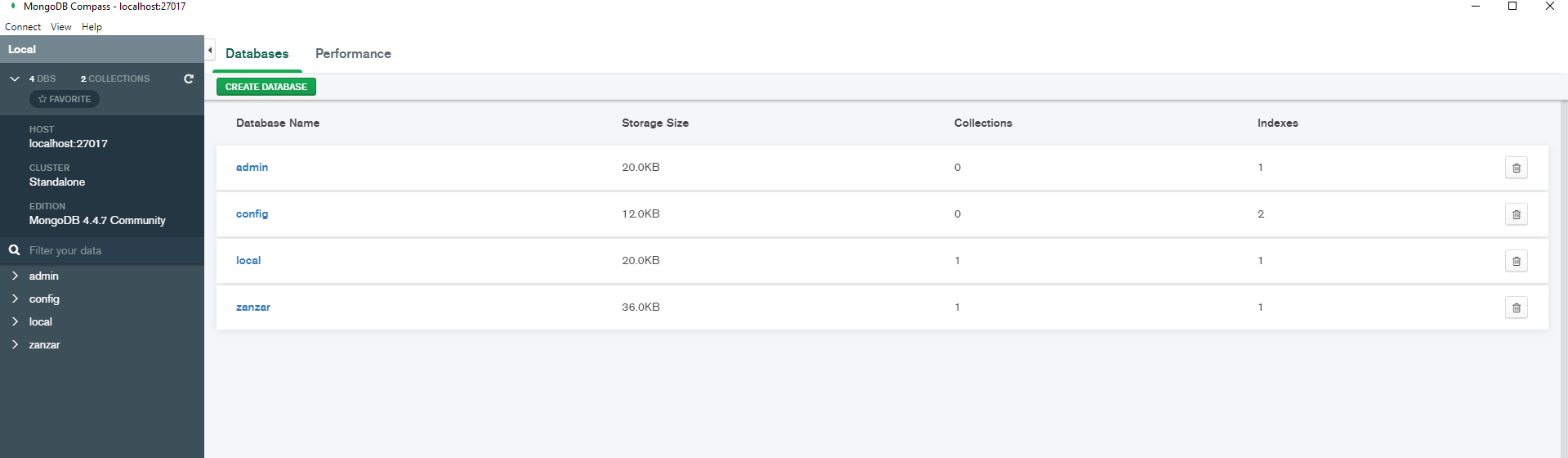Screen dimensions: 1568x458
Task: Expand the zanzar database tree chevron
Action: [x=15, y=344]
